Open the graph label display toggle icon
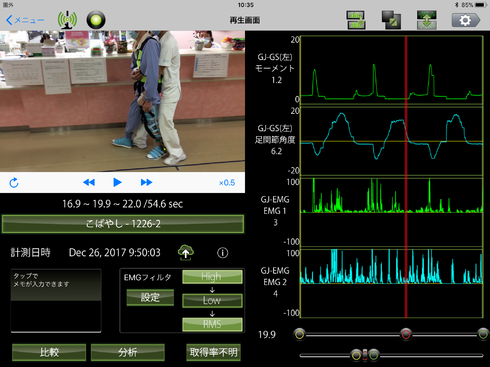Screen dimensions: 490x367 tap(356, 20)
